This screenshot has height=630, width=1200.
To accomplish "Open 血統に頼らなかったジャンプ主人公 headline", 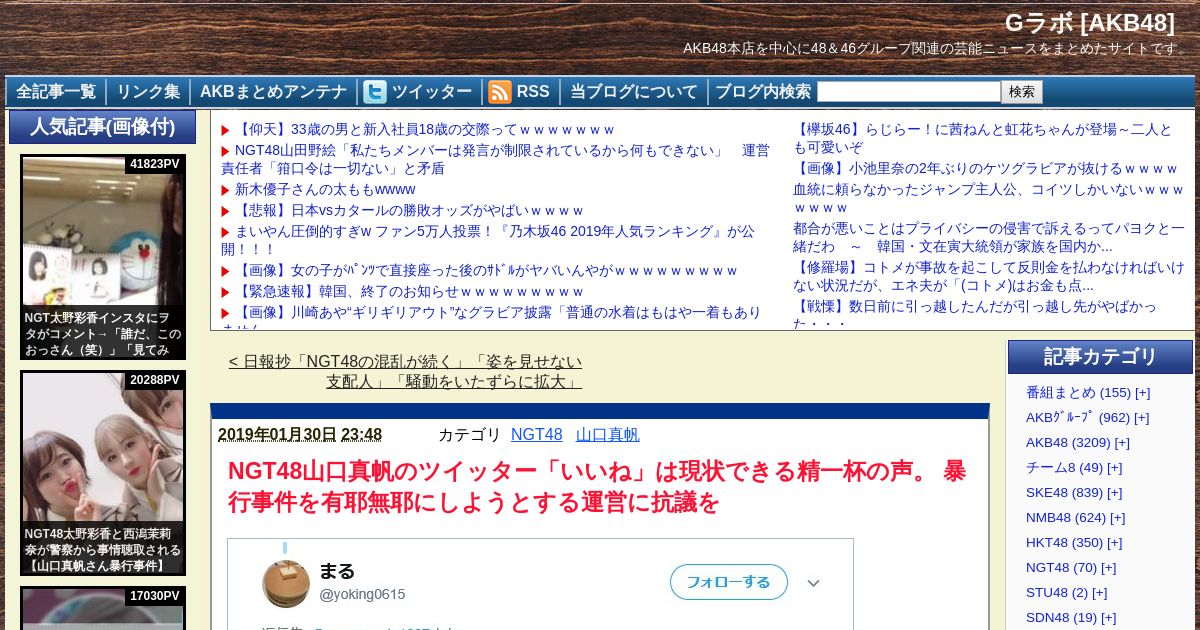I will pos(988,198).
